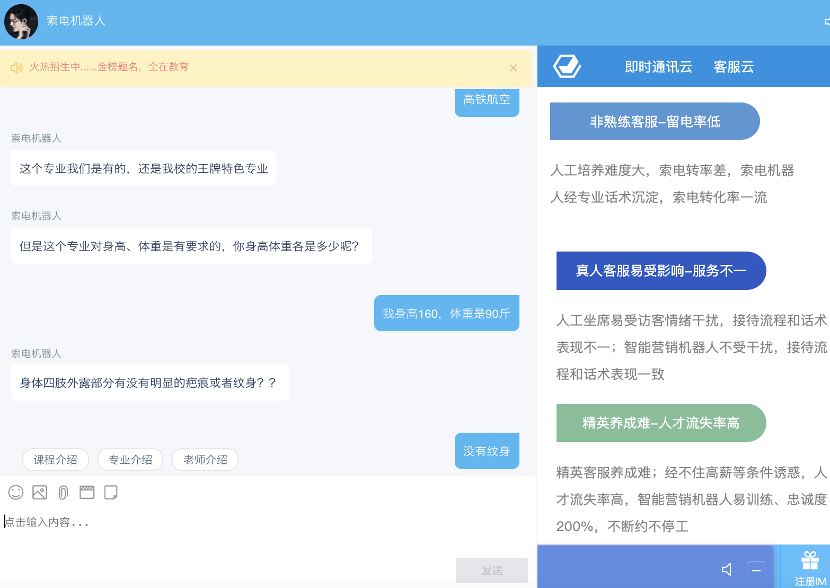Open the emoji picker in chat toolbar
Image resolution: width=830 pixels, height=588 pixels.
(16, 492)
